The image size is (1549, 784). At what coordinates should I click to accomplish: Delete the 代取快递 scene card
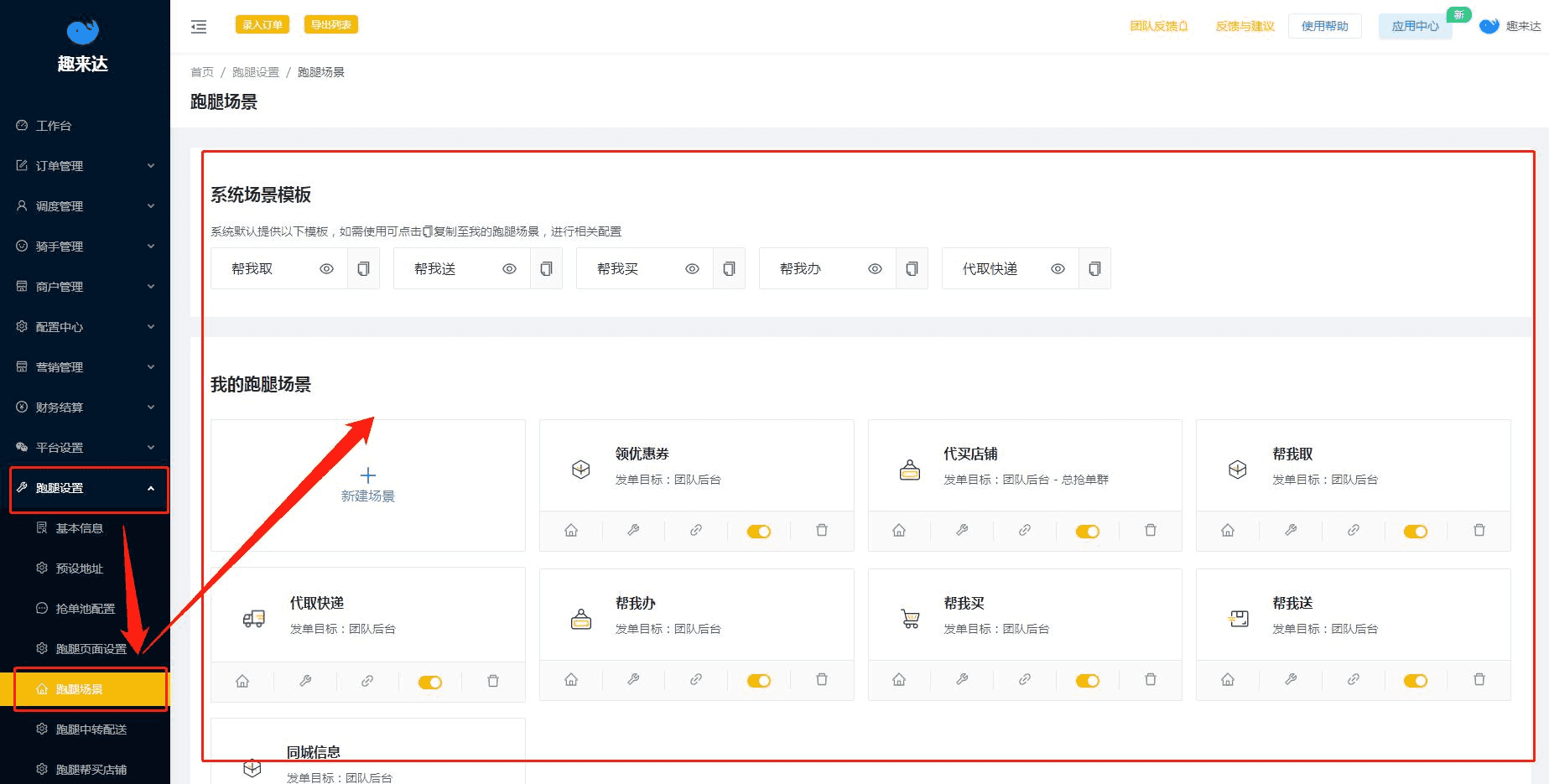[493, 681]
